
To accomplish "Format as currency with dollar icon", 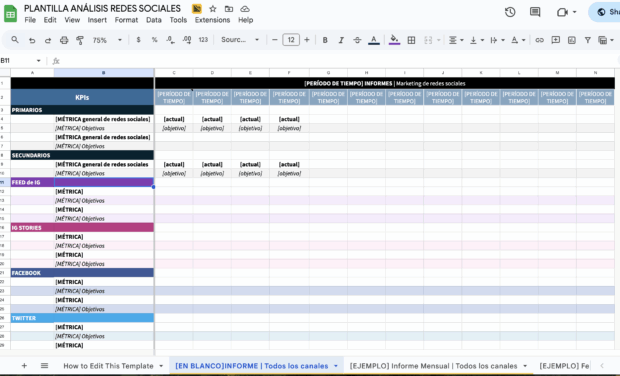I will tap(138, 40).
